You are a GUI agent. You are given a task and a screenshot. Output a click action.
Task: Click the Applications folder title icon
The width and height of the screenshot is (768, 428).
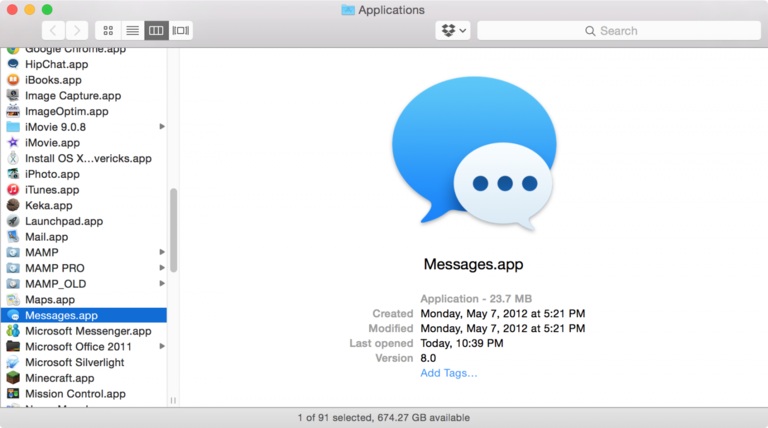point(348,10)
